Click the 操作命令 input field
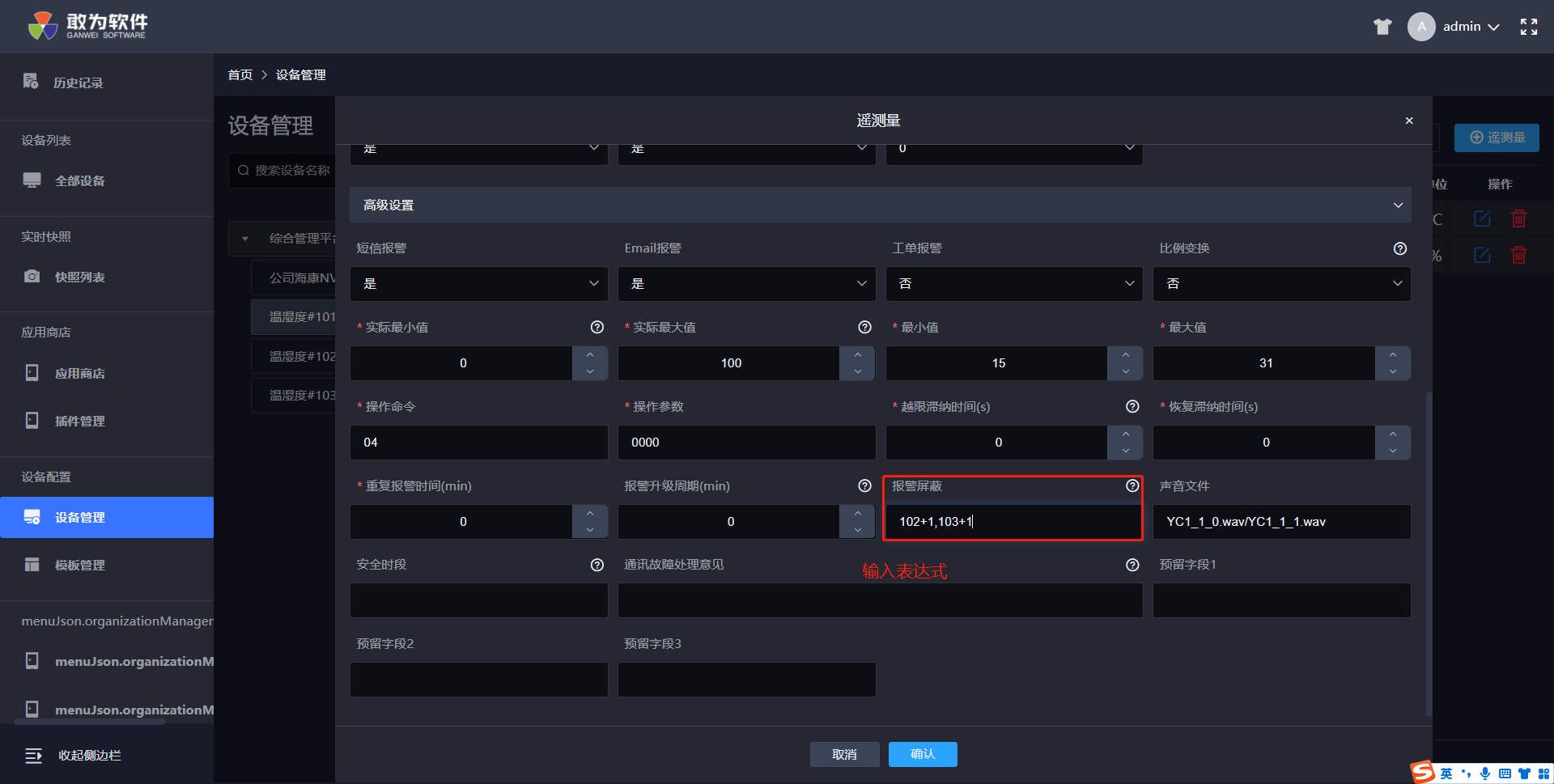1554x784 pixels. [479, 443]
